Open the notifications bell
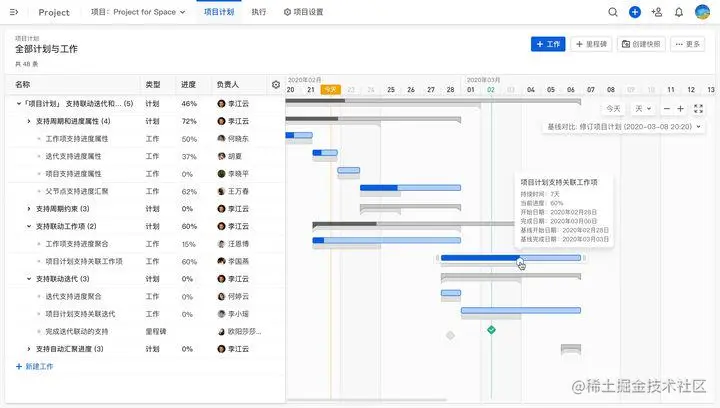 pyautogui.click(x=679, y=12)
